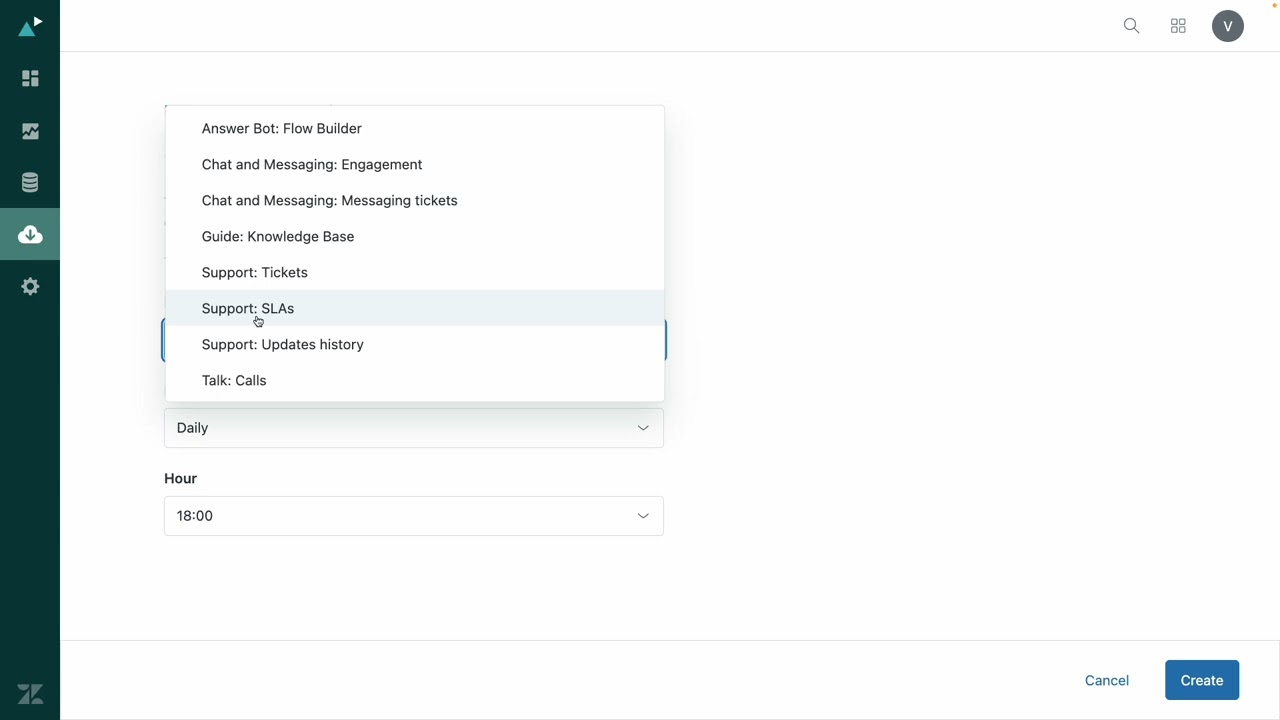Click the Cancel link
The image size is (1280, 720).
click(x=1107, y=680)
